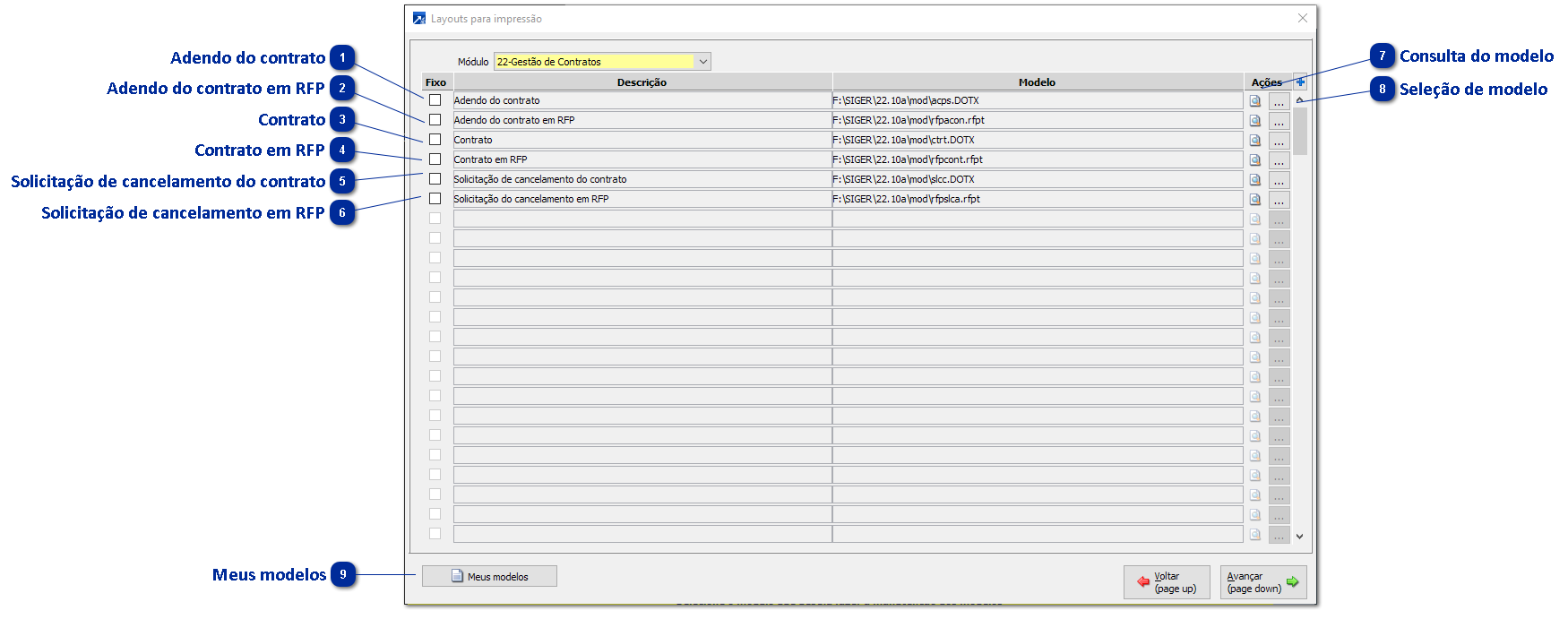Click the fpslca.rfpt model path field
1568x619 pixels.
1038,199
